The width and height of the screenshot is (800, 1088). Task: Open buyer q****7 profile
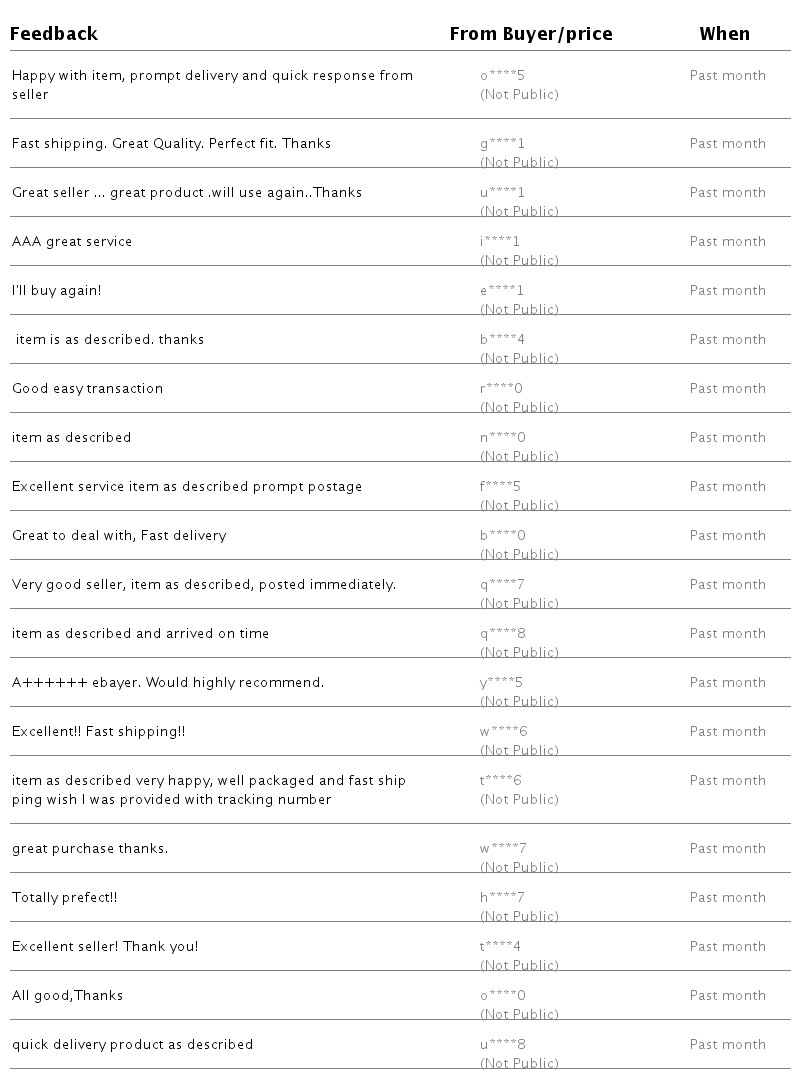coord(502,584)
